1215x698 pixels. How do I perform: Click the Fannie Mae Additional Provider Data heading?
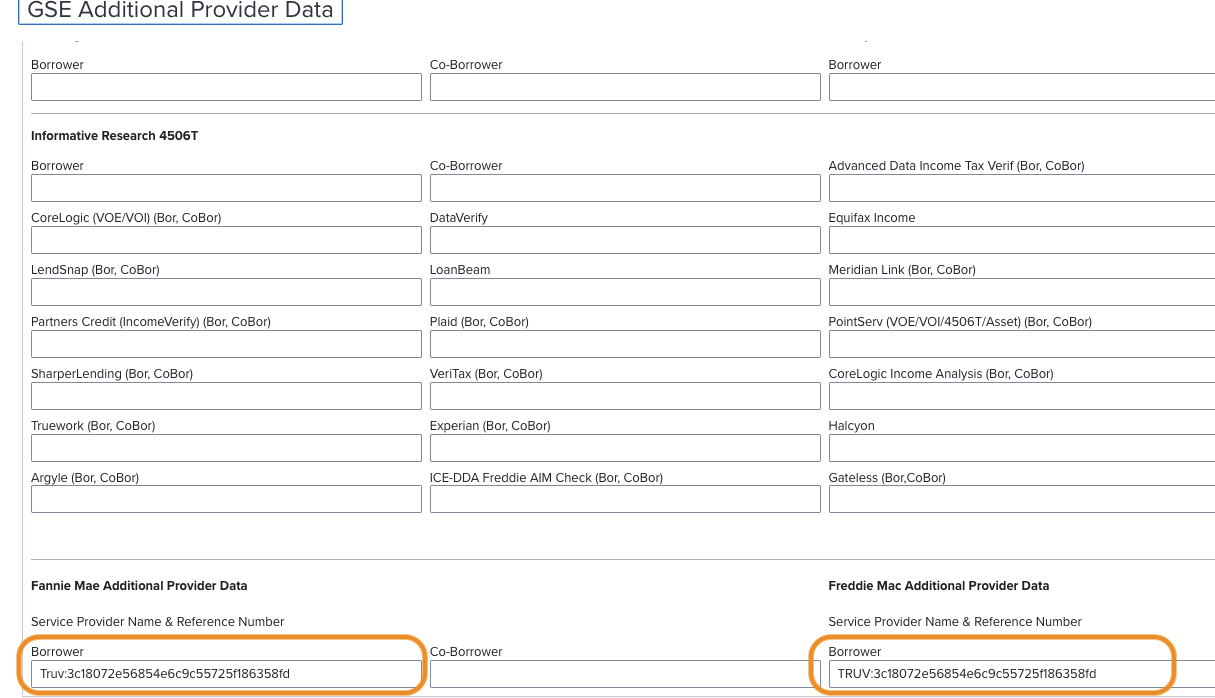tap(139, 586)
